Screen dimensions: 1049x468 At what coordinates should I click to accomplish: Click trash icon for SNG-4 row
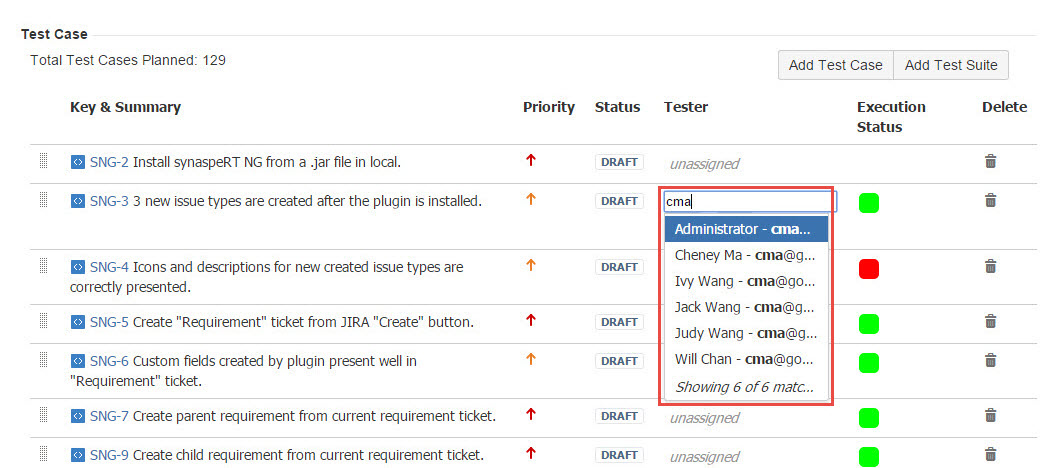point(990,266)
